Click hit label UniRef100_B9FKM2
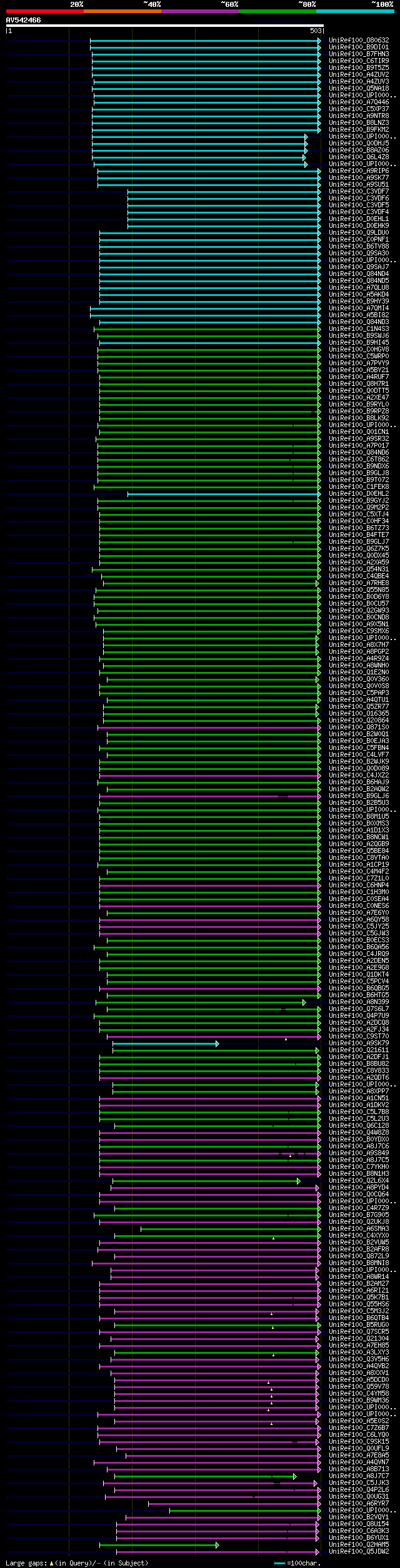This screenshot has width=400, height=1568. [x=359, y=130]
